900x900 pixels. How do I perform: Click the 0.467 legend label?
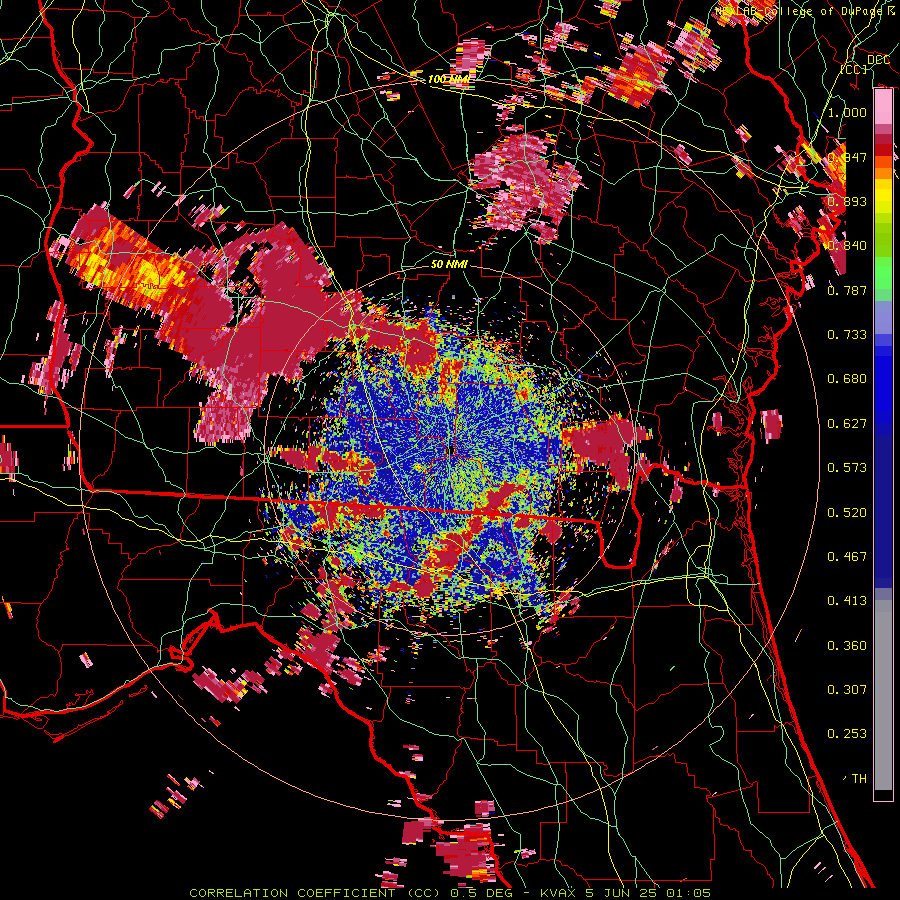point(847,557)
